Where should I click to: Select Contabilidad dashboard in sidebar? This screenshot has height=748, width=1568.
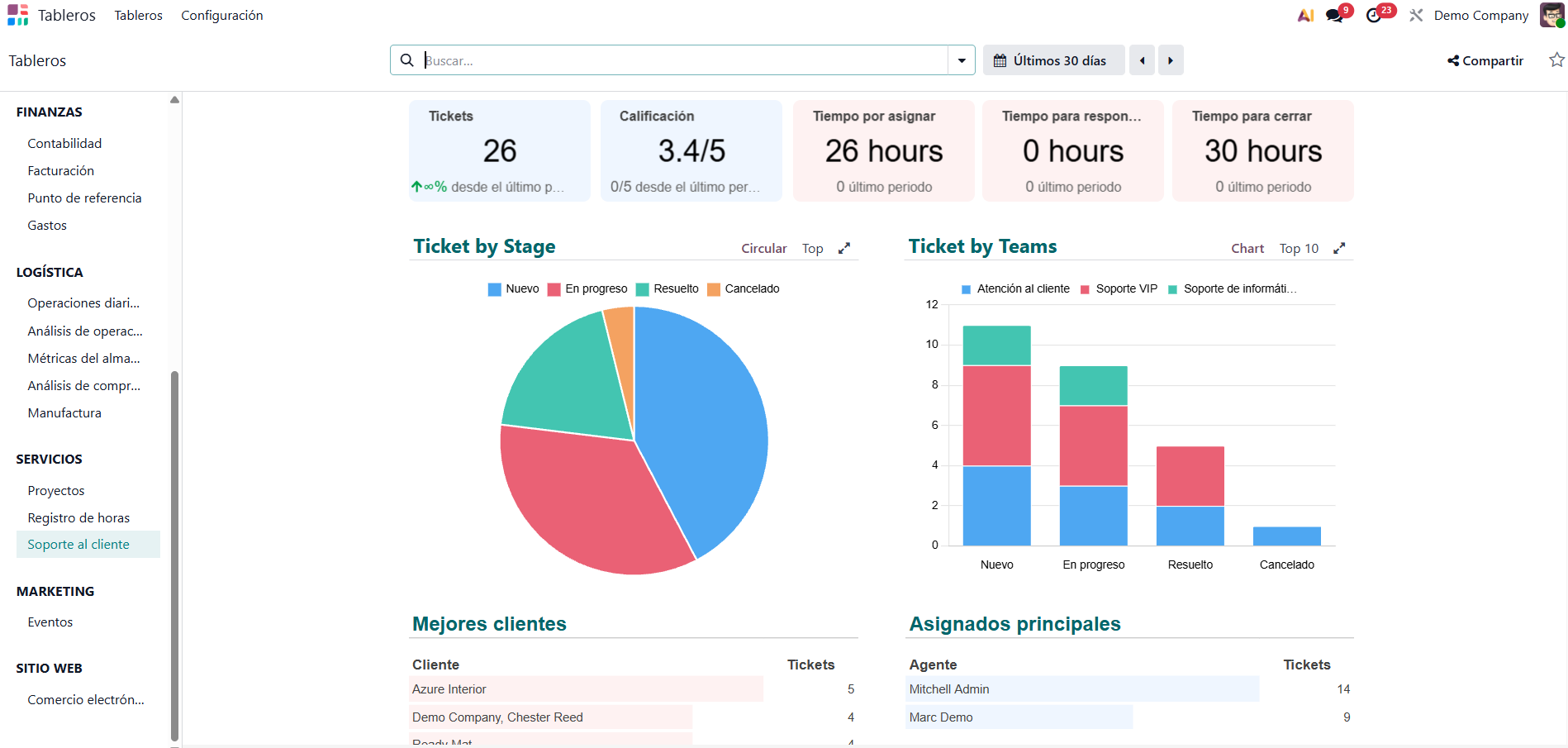point(64,144)
